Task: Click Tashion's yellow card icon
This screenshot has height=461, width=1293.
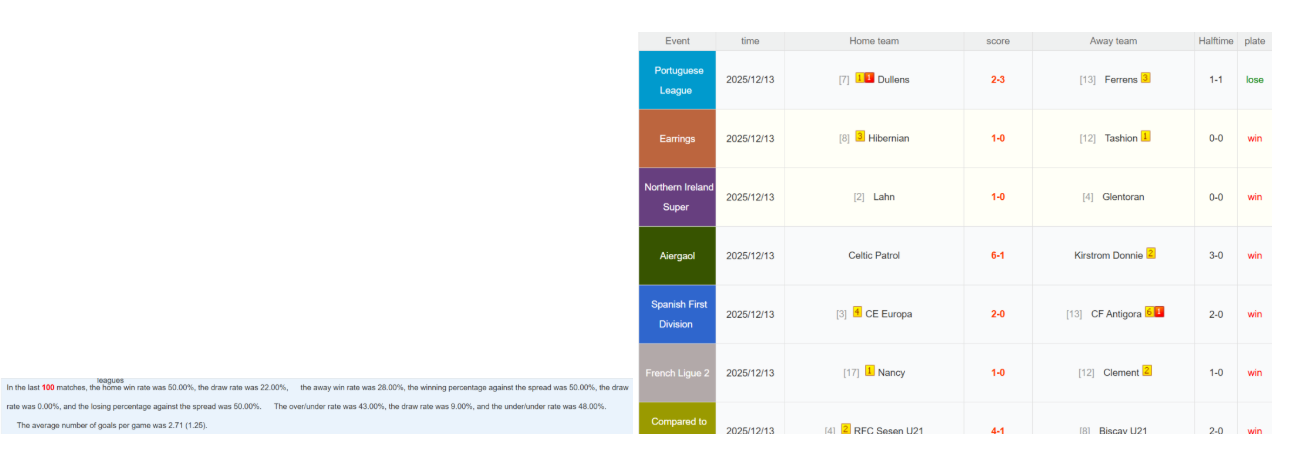Action: coord(1146,137)
